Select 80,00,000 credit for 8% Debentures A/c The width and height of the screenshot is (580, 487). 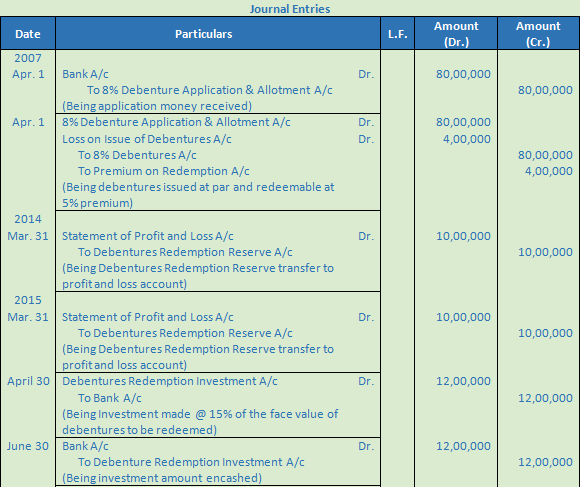545,155
